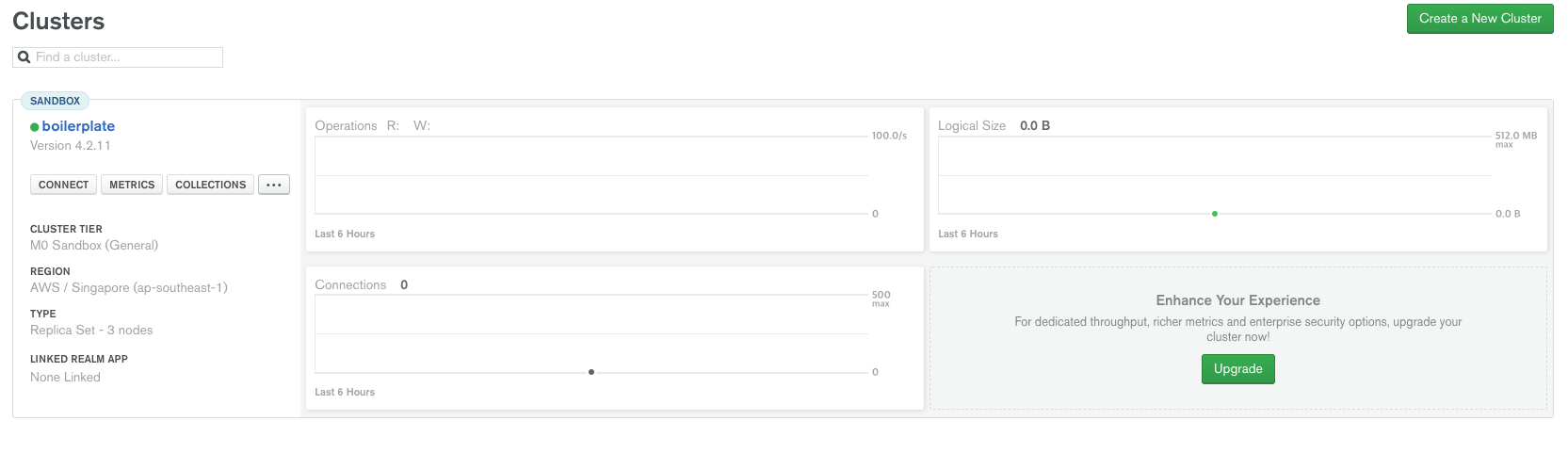This screenshot has height=469, width=1568.
Task: Open COLLECTIONS for boilerplate
Action: [x=210, y=185]
